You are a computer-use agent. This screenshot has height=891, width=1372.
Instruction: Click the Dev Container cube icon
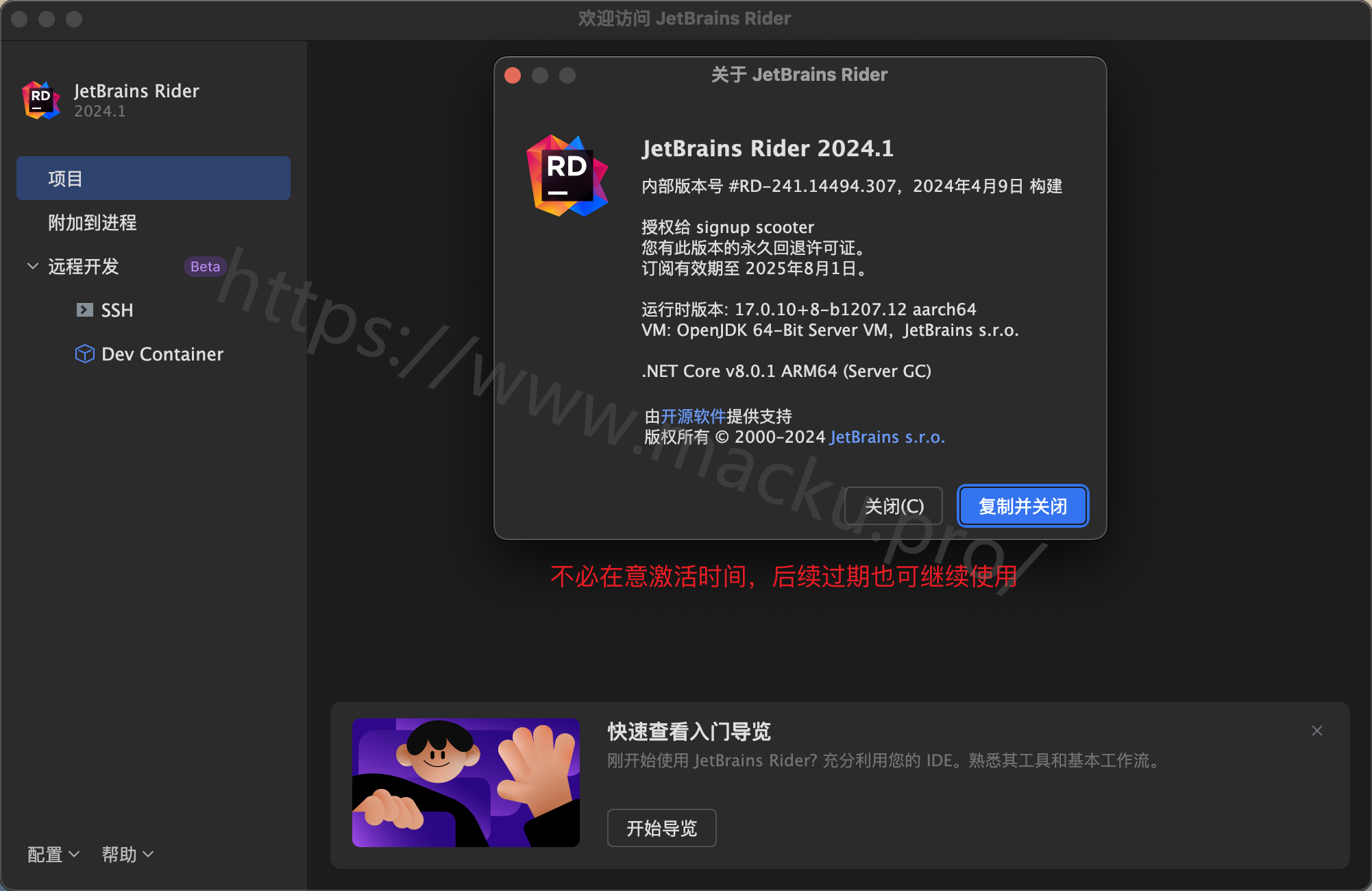point(84,354)
